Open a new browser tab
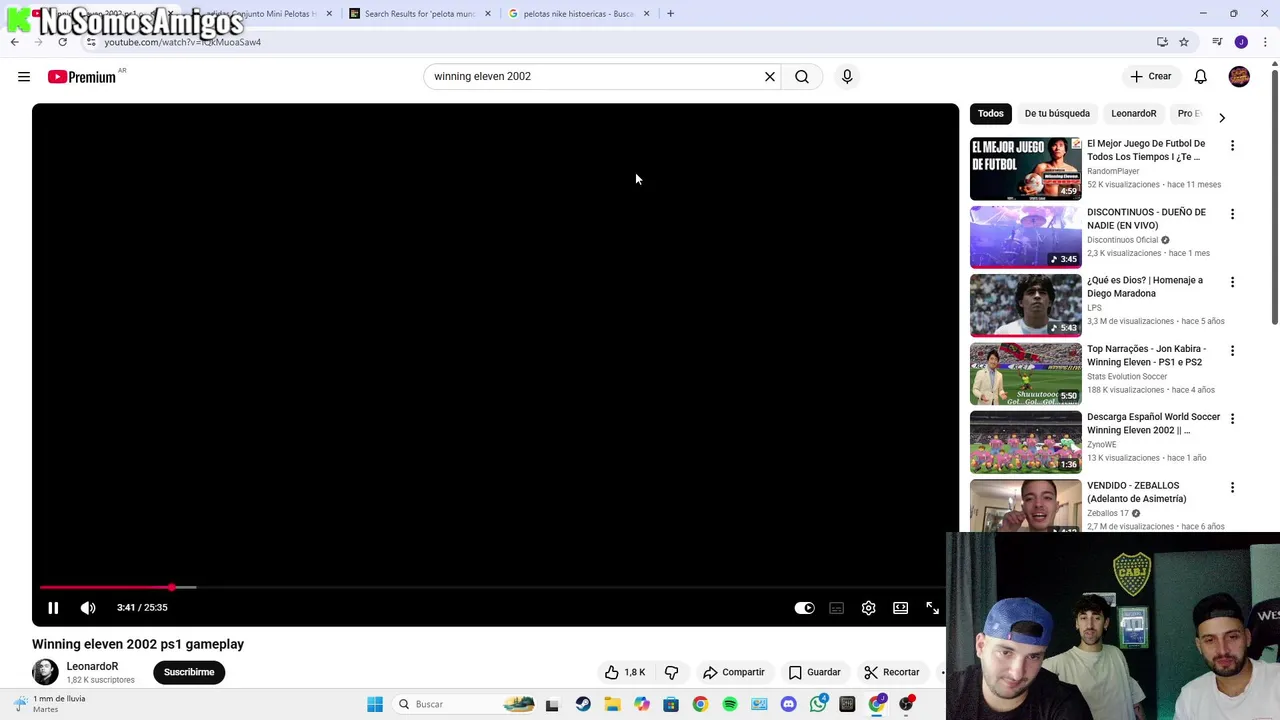 [x=670, y=14]
